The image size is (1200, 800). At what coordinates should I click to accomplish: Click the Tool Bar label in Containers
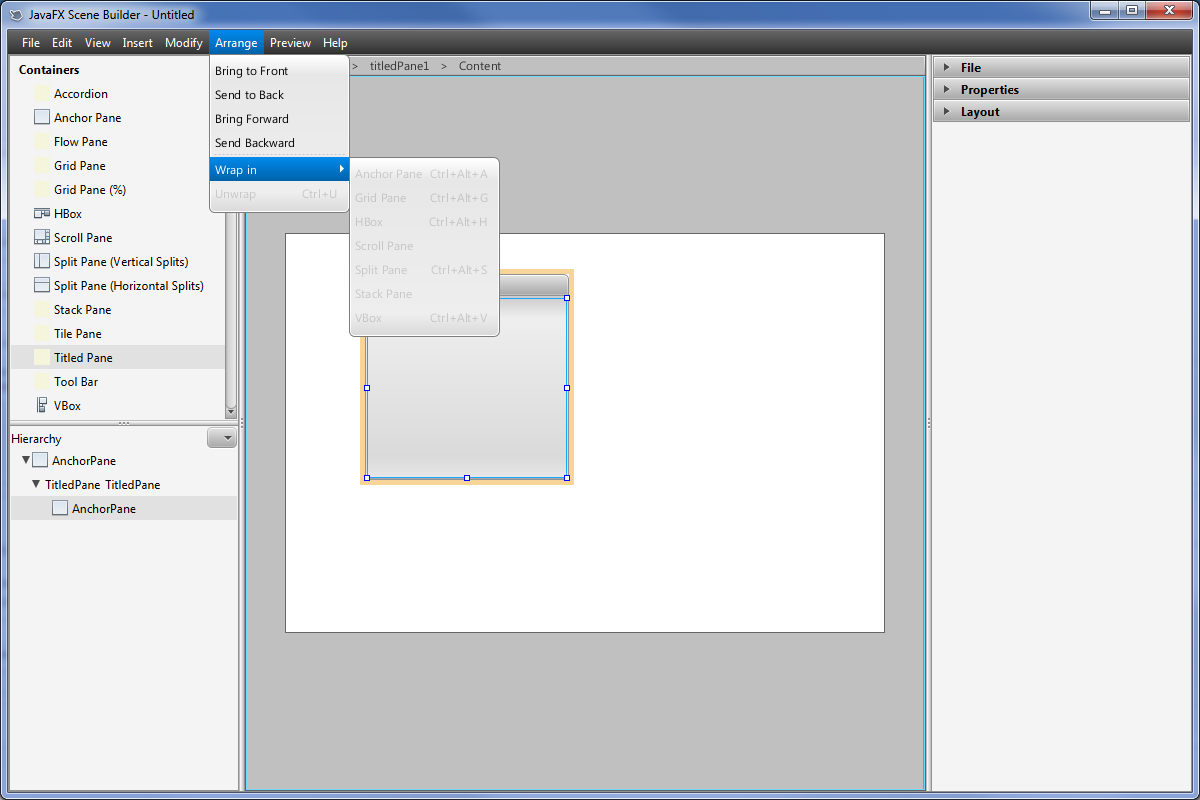[x=76, y=382]
